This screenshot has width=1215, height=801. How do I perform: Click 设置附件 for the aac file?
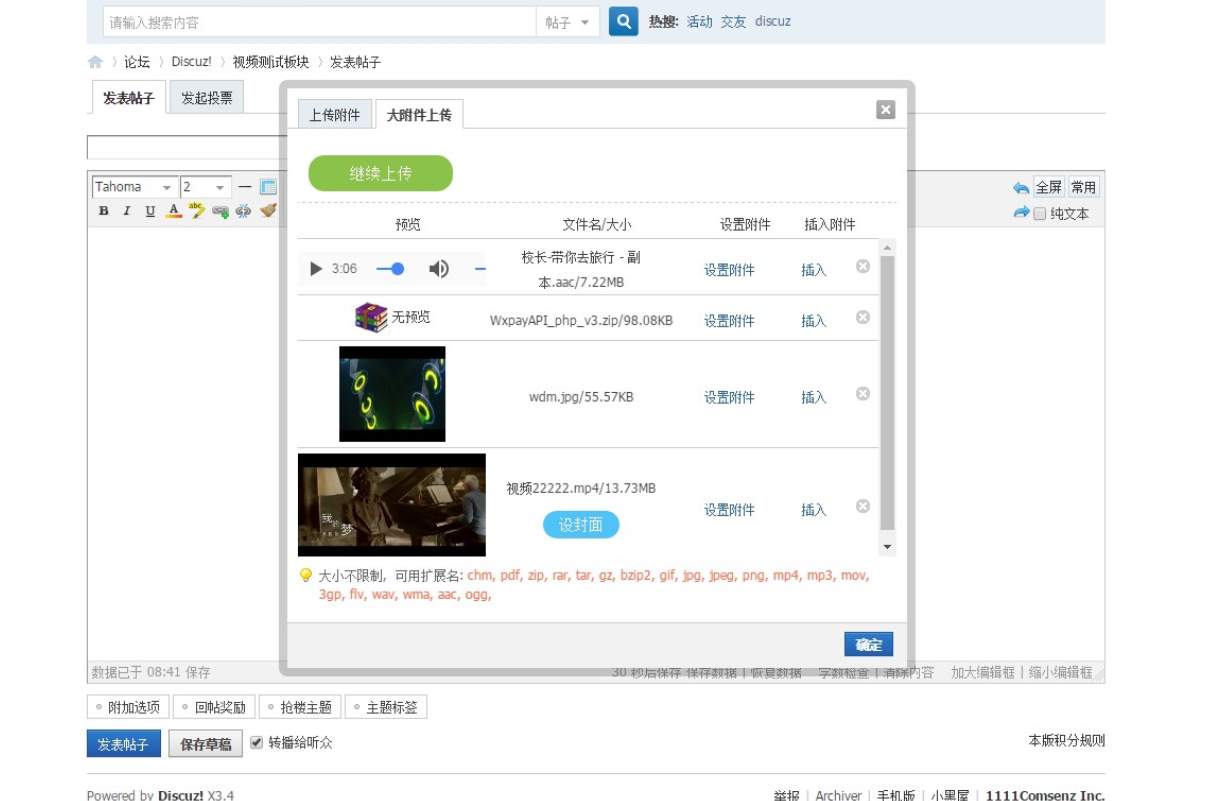[729, 270]
